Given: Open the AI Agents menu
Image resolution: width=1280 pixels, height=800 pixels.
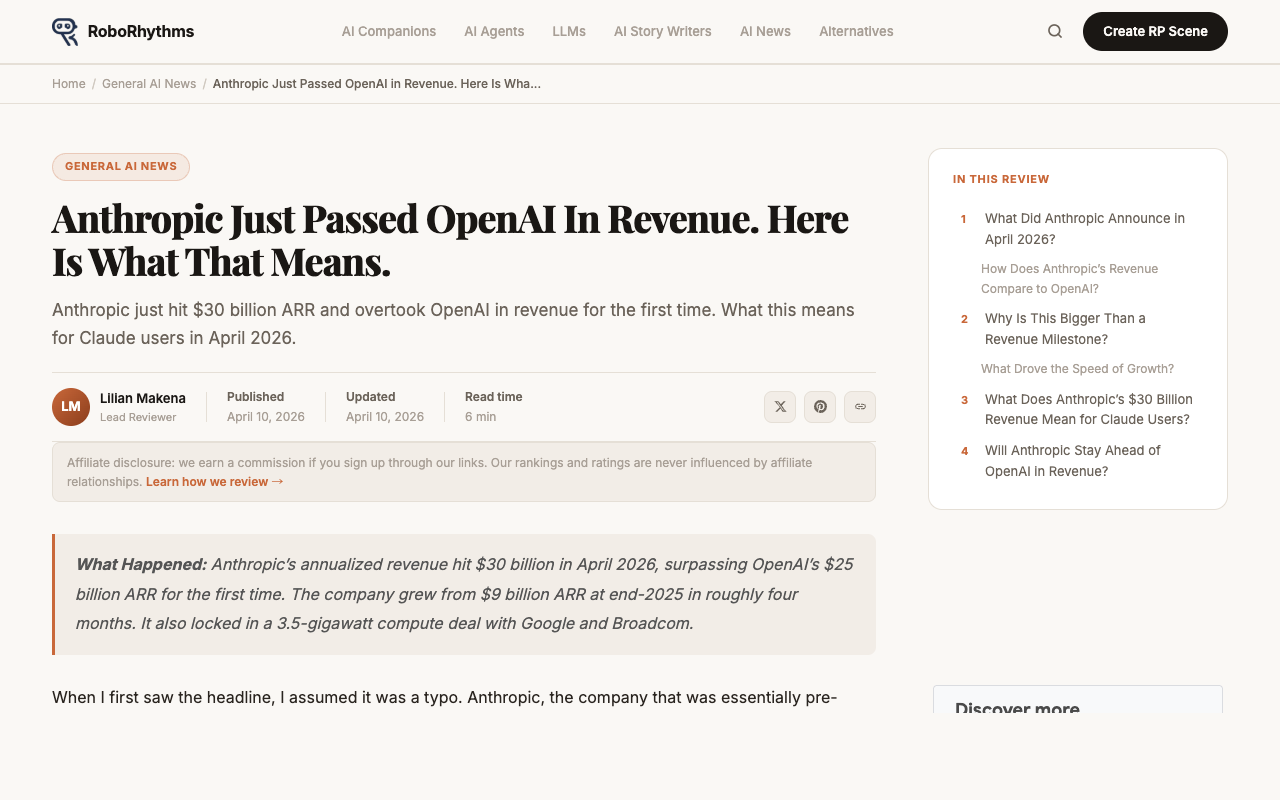Looking at the screenshot, I should [x=494, y=31].
